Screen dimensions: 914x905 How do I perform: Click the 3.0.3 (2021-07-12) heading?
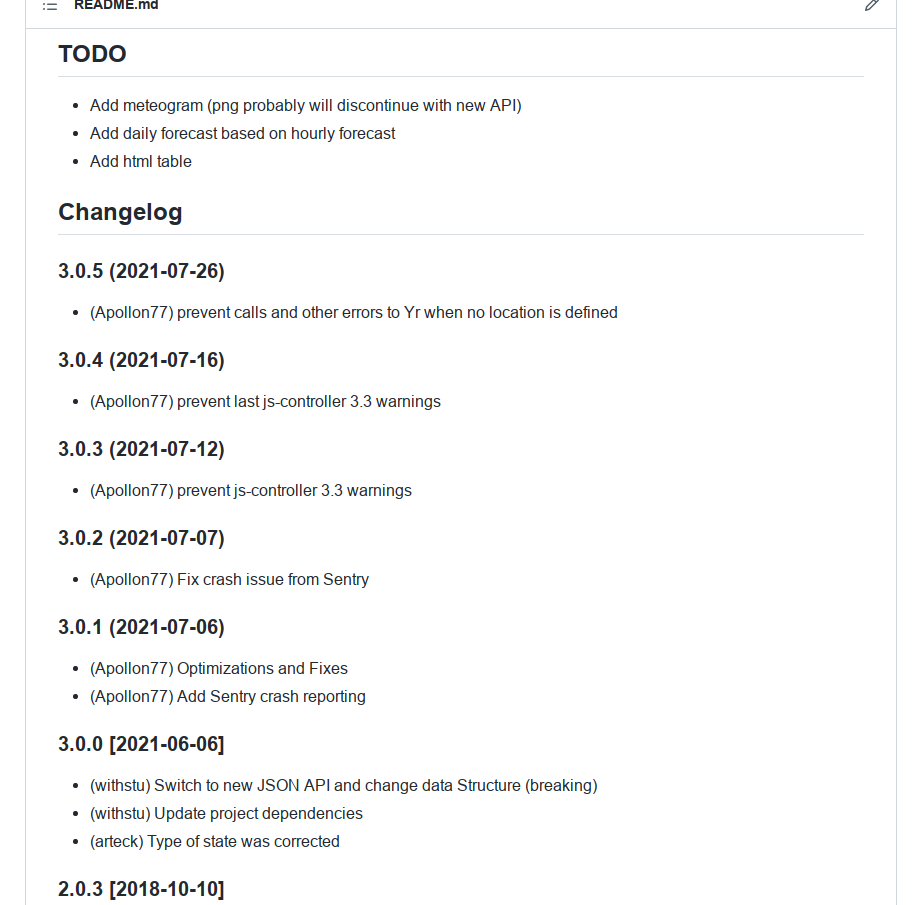(141, 449)
